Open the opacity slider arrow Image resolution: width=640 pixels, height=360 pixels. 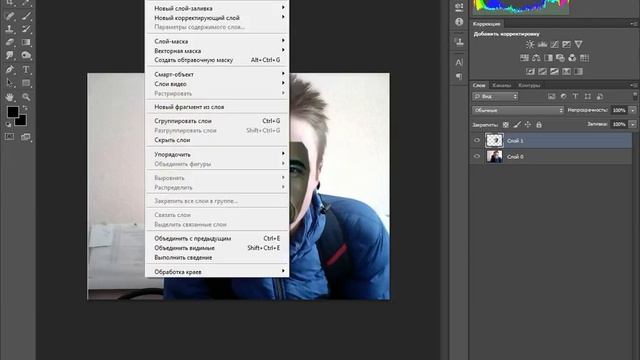(633, 110)
